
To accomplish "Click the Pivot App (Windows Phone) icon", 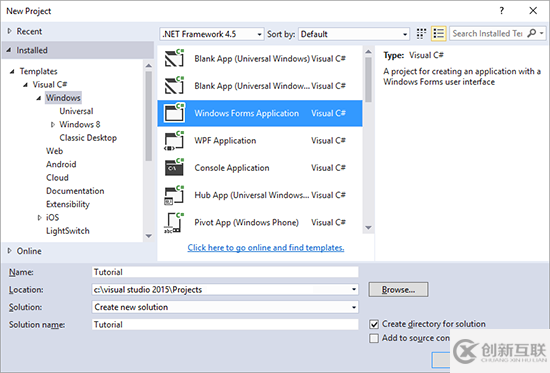I will pos(174,222).
